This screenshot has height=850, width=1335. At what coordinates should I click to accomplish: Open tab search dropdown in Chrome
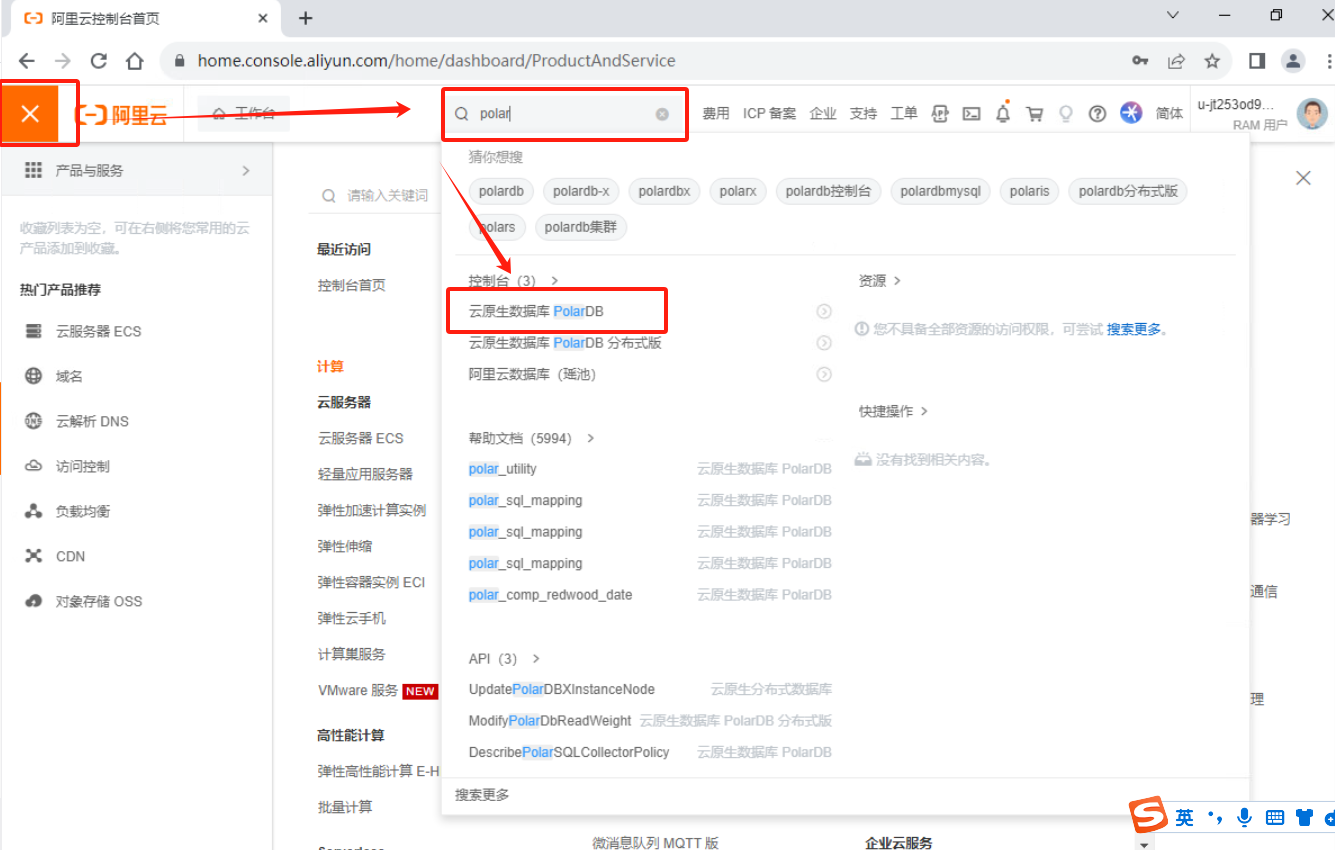tap(1174, 16)
